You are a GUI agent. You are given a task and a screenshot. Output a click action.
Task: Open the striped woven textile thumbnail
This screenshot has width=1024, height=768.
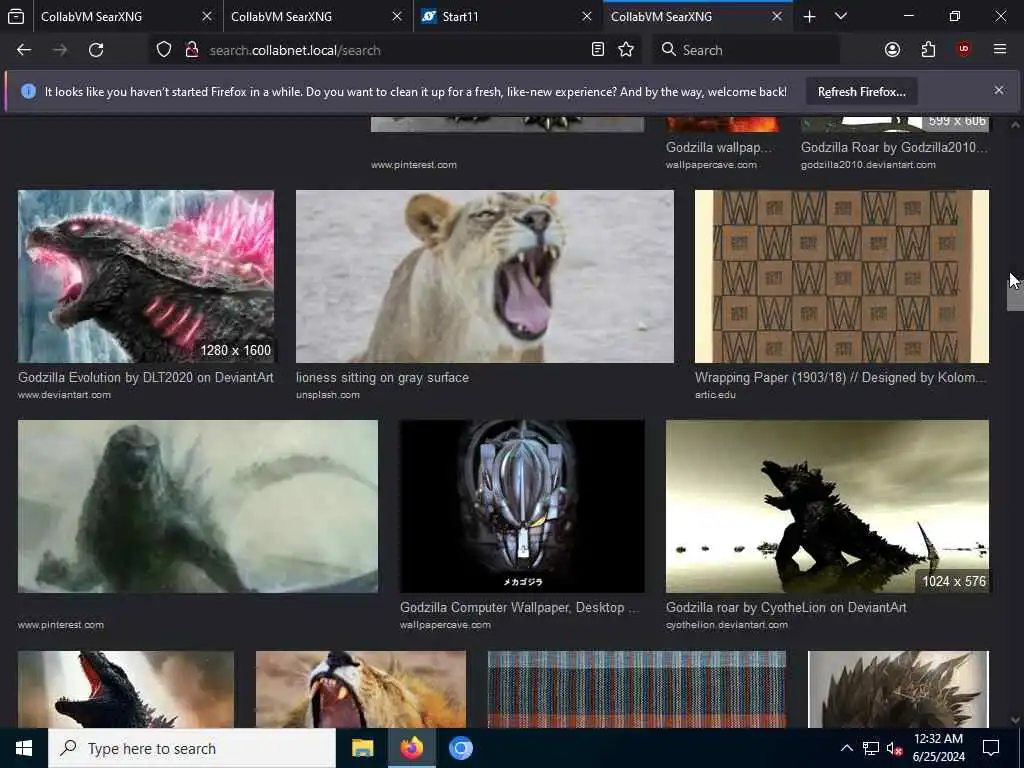tap(637, 689)
